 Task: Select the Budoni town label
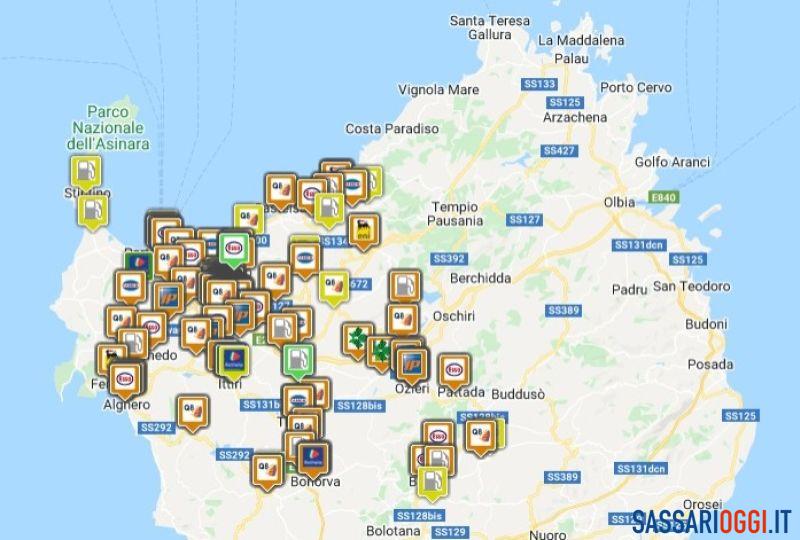pos(706,324)
